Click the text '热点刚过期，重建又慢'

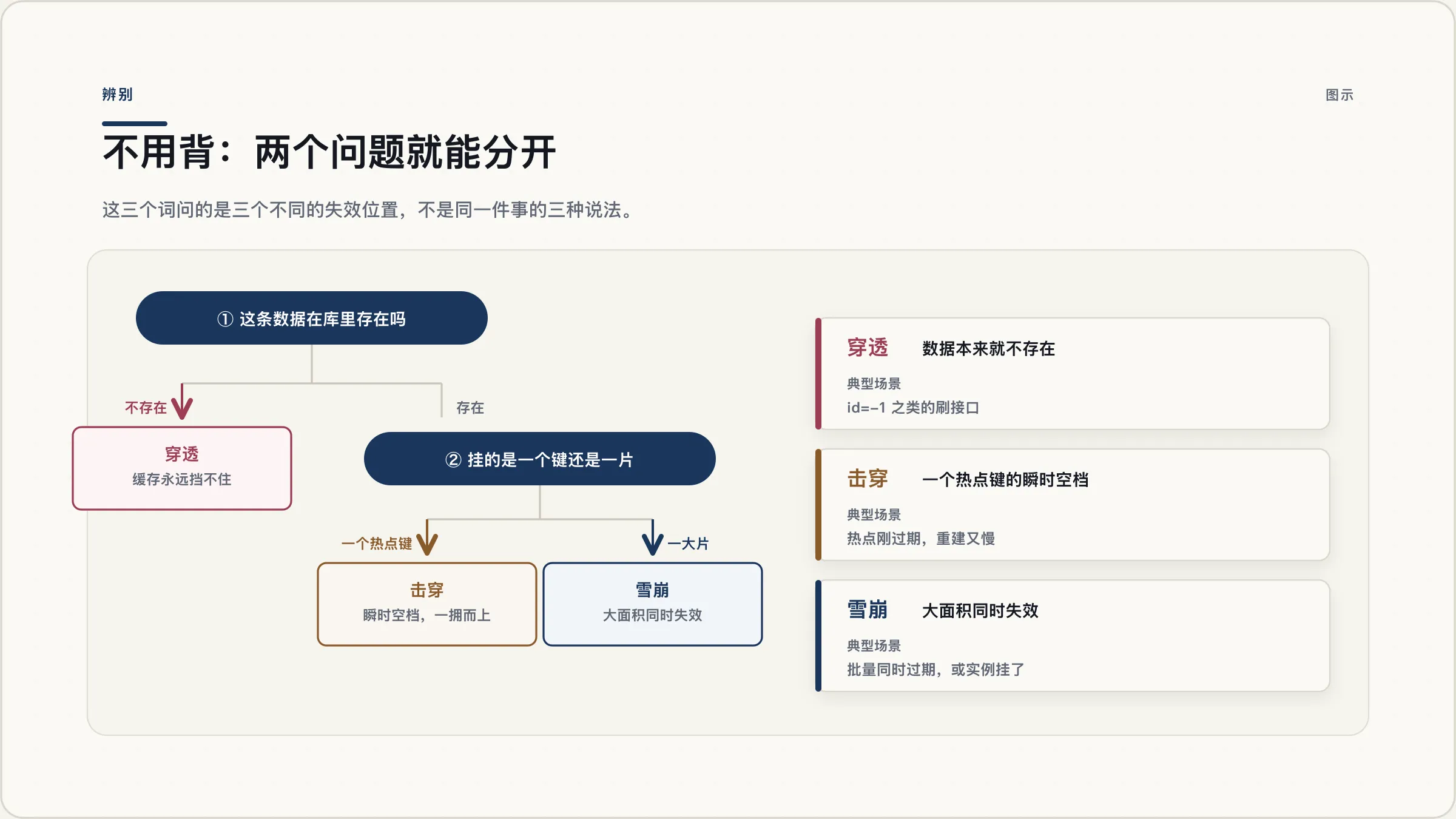[x=921, y=539]
